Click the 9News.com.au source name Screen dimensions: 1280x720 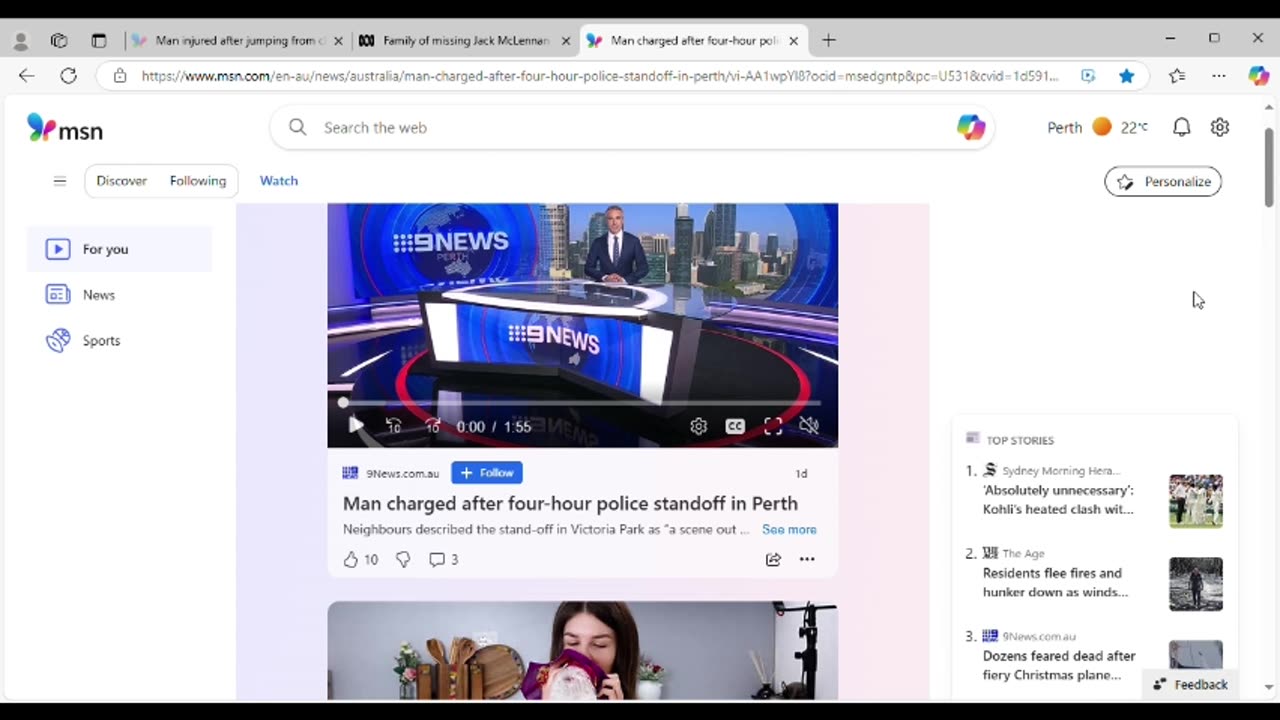tap(402, 473)
